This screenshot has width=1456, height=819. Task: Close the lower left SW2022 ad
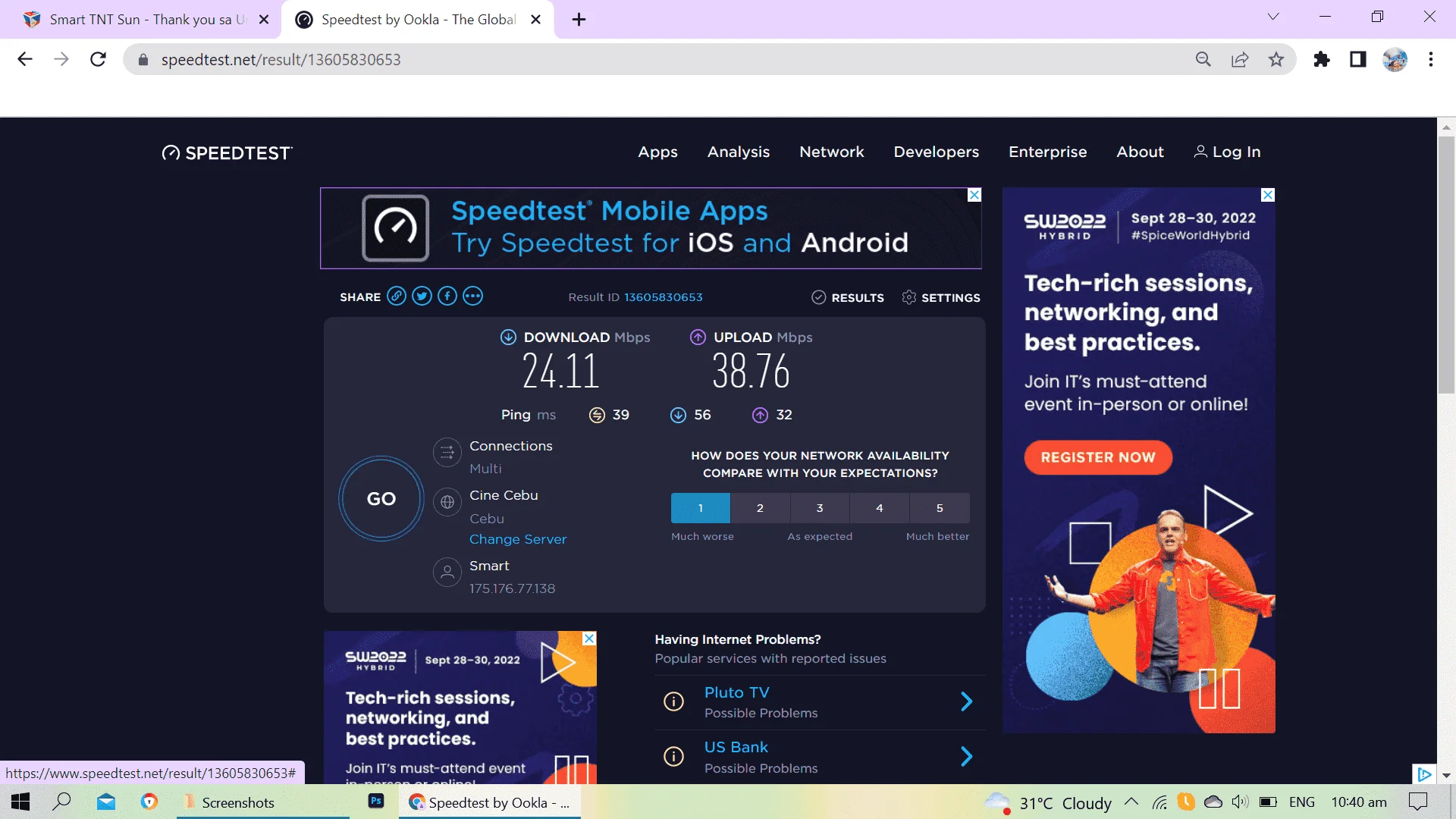[589, 639]
